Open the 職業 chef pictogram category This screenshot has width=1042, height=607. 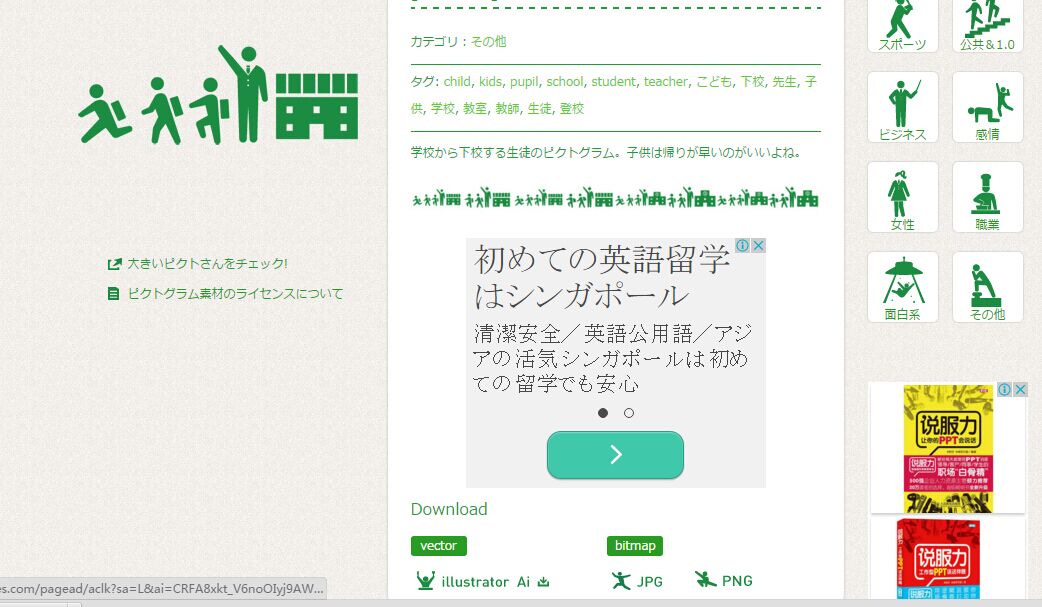coord(987,196)
